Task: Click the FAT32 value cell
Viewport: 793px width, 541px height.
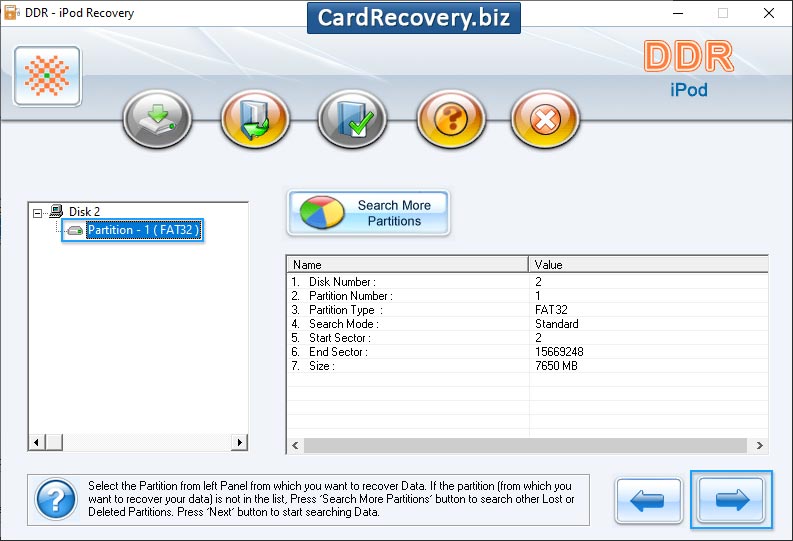Action: tap(551, 309)
